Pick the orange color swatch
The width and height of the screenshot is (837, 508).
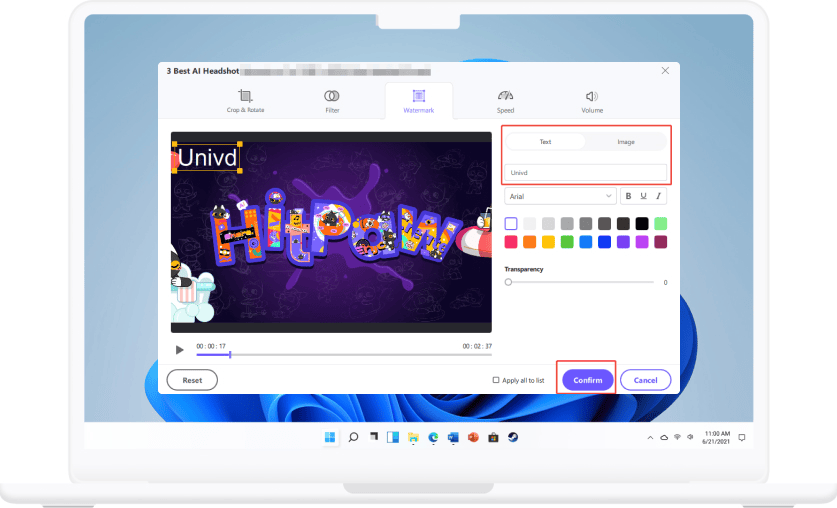pyautogui.click(x=530, y=242)
